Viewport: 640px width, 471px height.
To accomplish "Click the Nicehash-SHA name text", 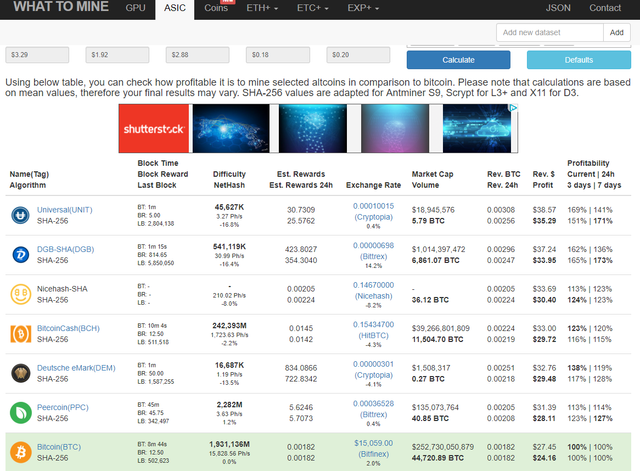I will (x=62, y=289).
